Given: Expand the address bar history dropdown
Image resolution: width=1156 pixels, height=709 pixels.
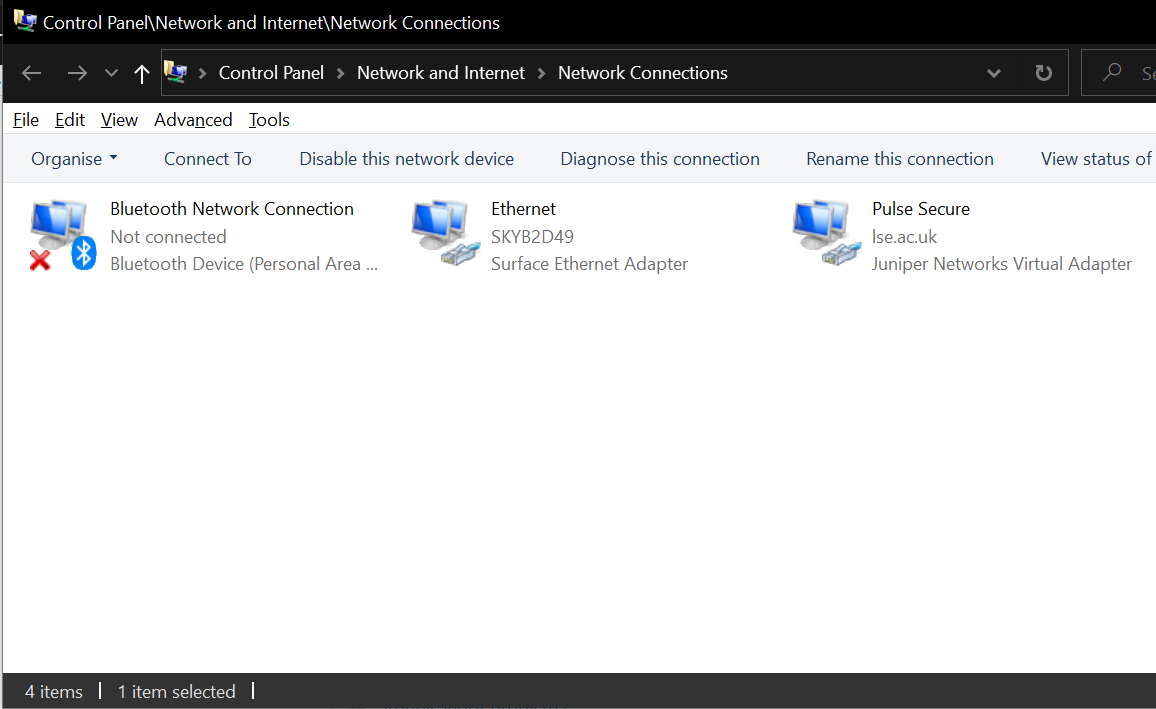Looking at the screenshot, I should pyautogui.click(x=994, y=73).
